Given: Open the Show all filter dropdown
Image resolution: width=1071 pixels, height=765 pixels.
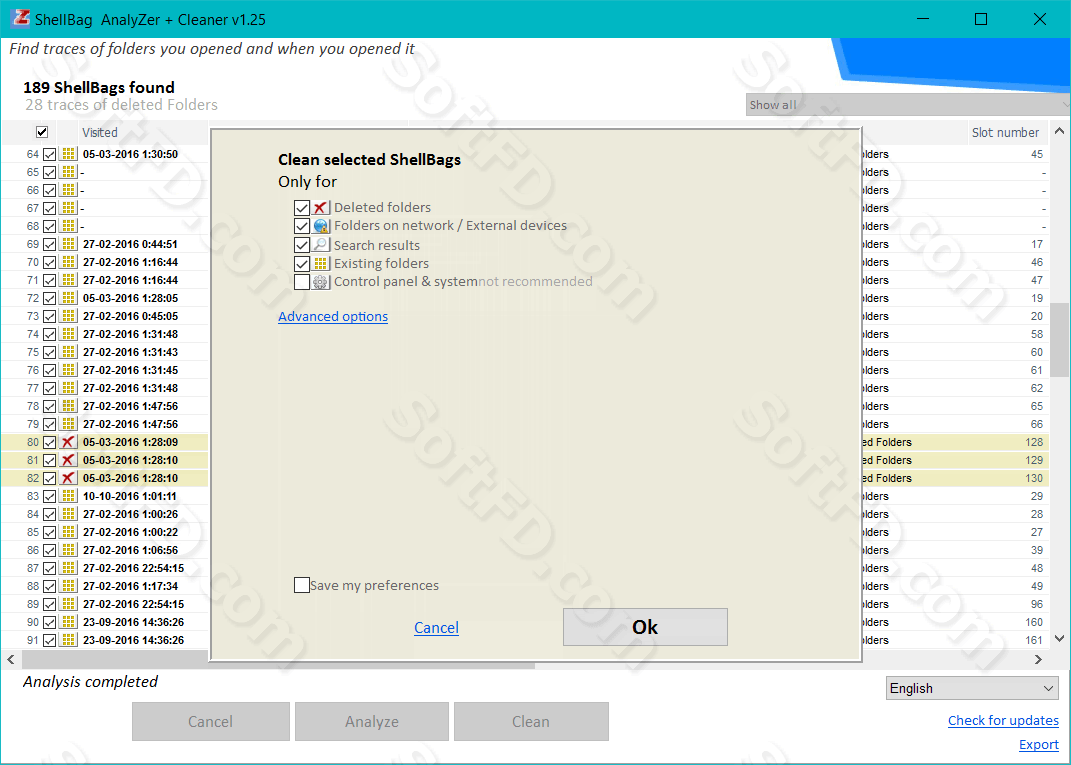Looking at the screenshot, I should [908, 105].
